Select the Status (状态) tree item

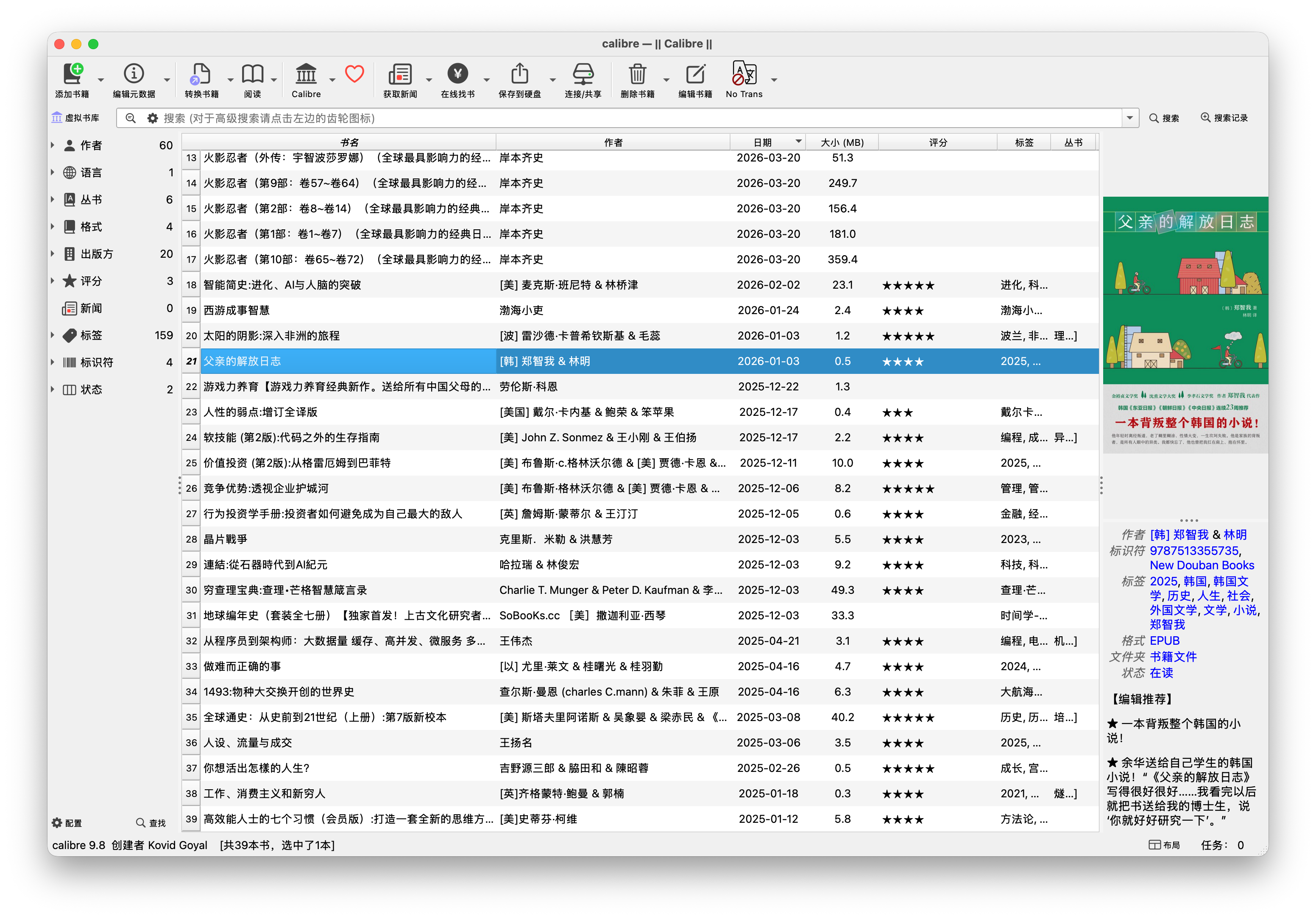pos(112,390)
